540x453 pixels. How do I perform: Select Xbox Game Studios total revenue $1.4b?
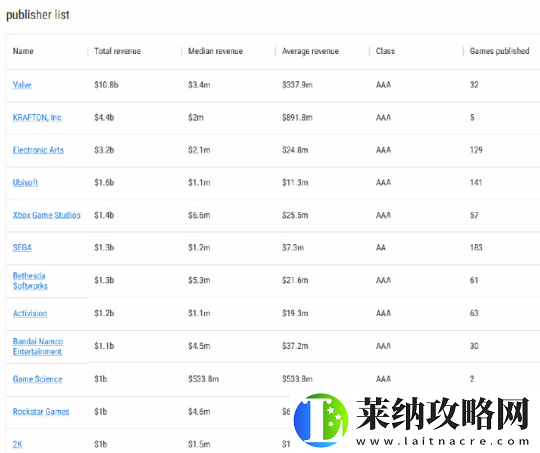coord(104,215)
